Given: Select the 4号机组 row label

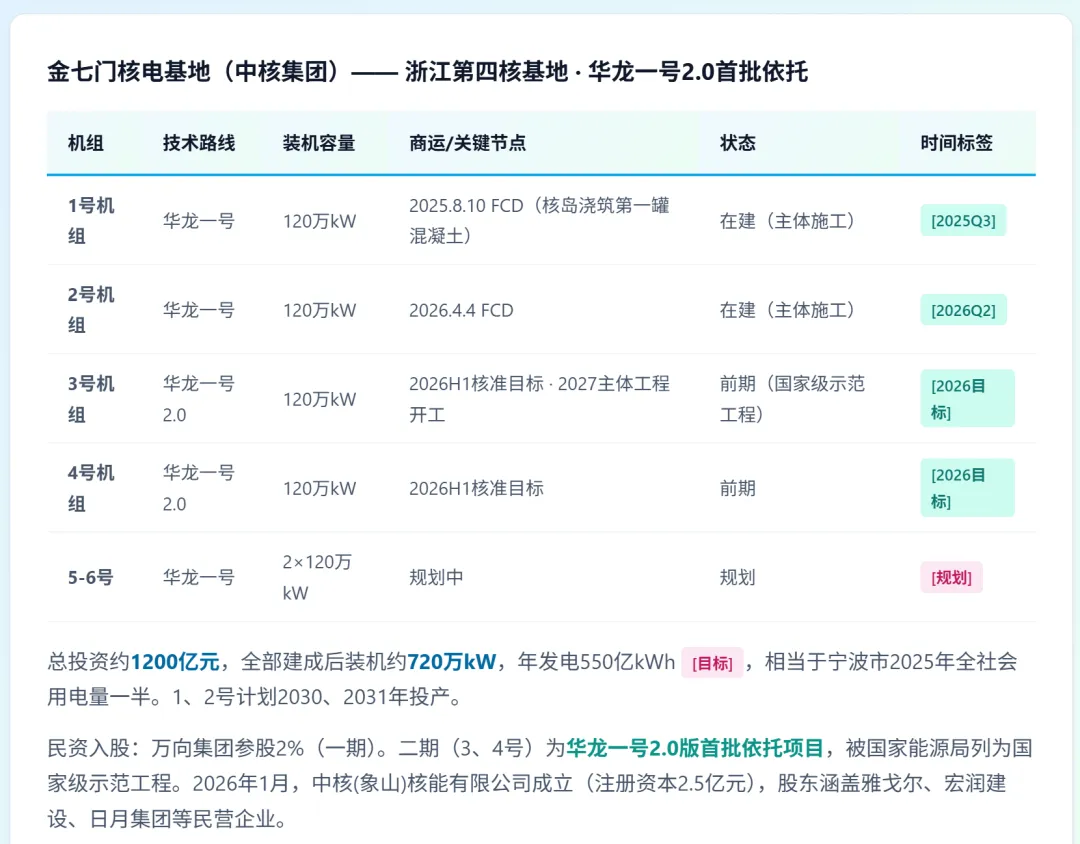Looking at the screenshot, I should pyautogui.click(x=91, y=488).
